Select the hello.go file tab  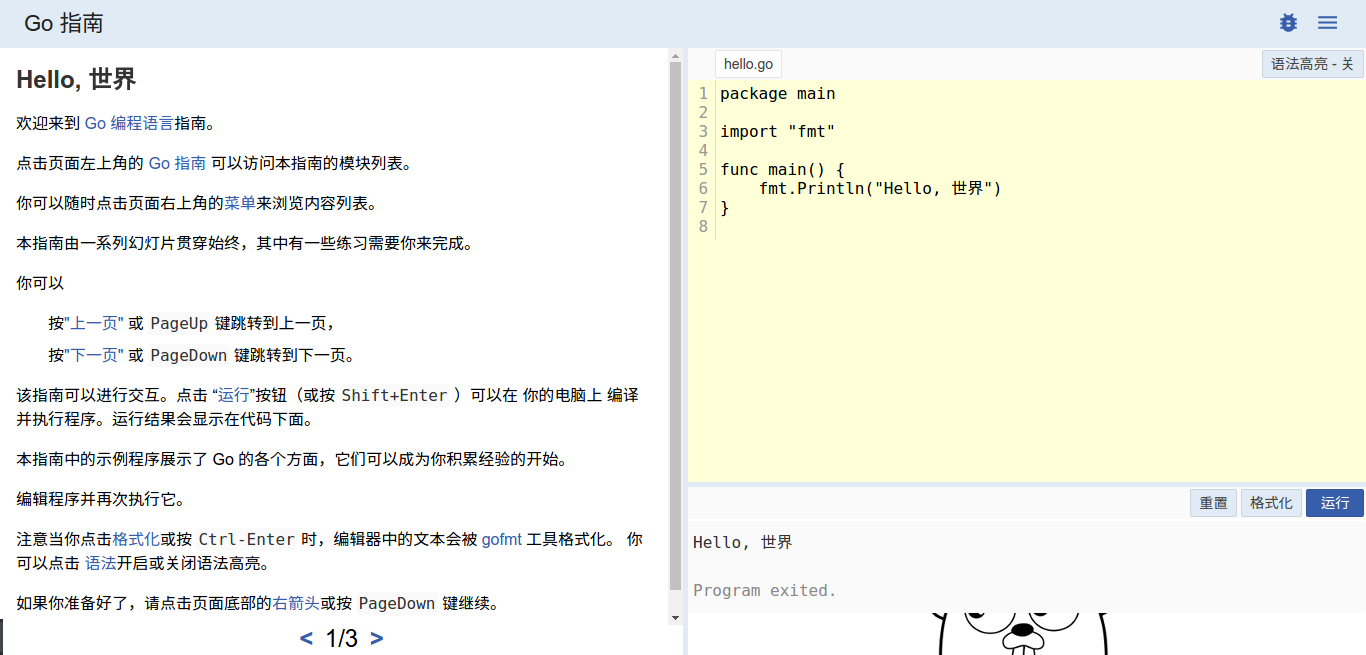click(x=748, y=64)
